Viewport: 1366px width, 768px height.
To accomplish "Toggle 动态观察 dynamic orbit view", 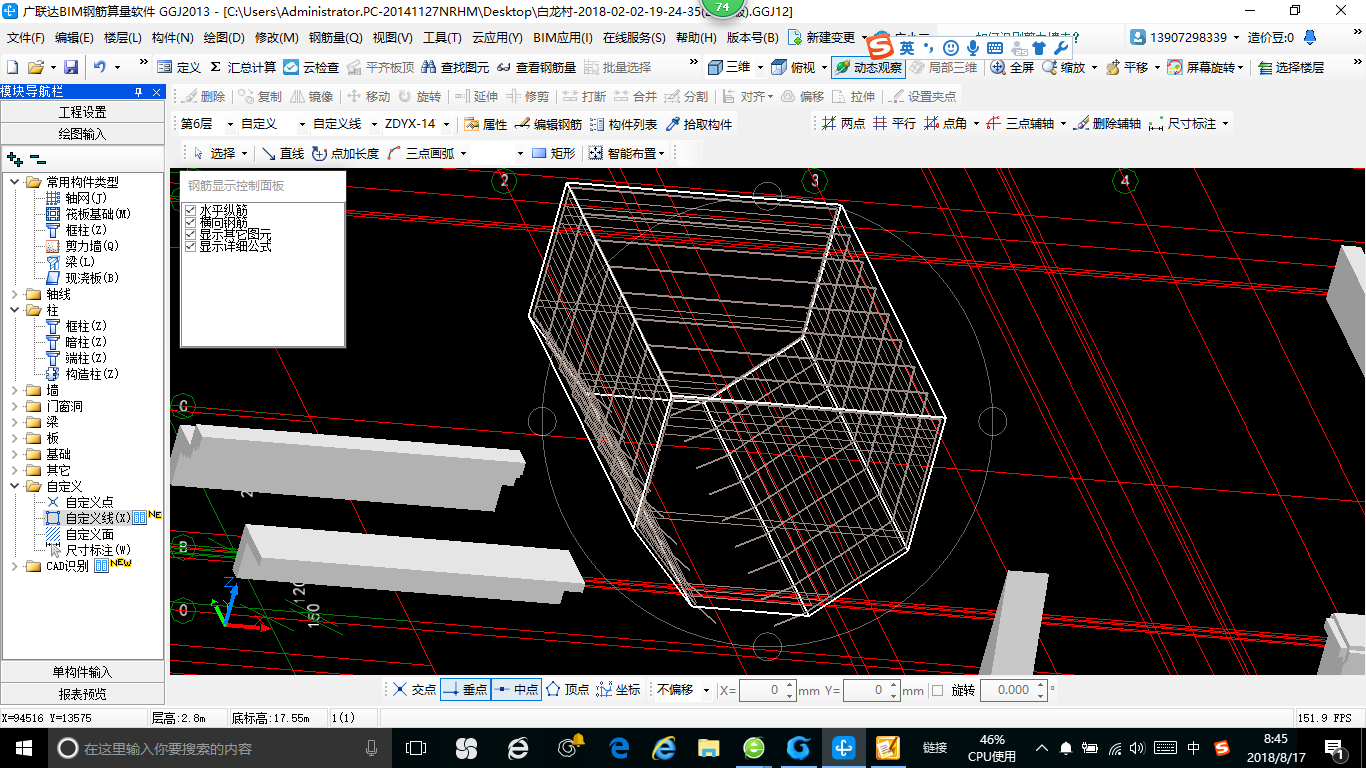I will [x=868, y=67].
